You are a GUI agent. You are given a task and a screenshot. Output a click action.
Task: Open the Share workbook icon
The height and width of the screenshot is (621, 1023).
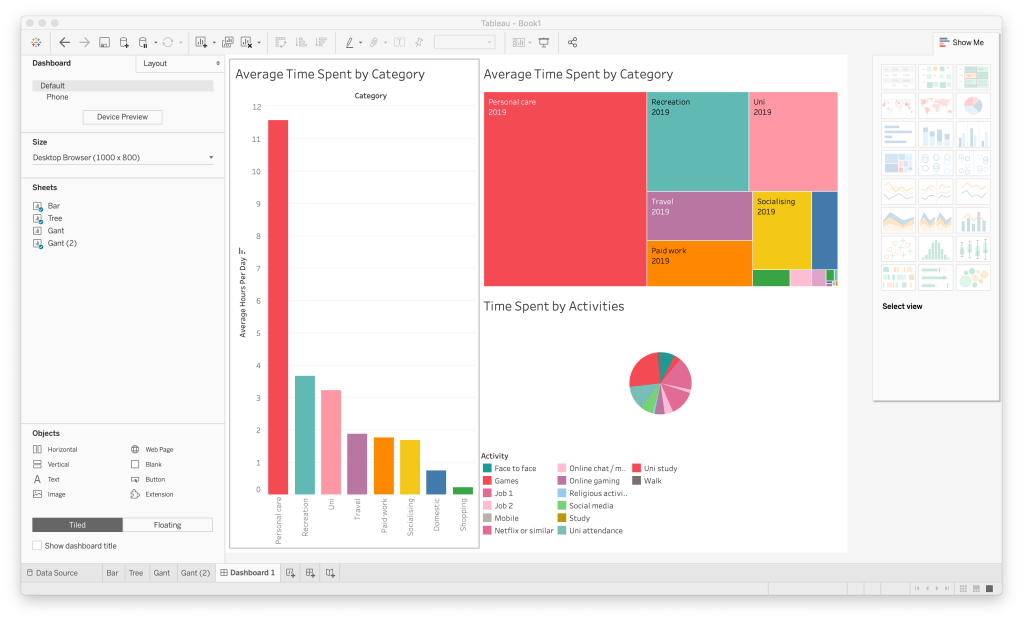coord(572,42)
